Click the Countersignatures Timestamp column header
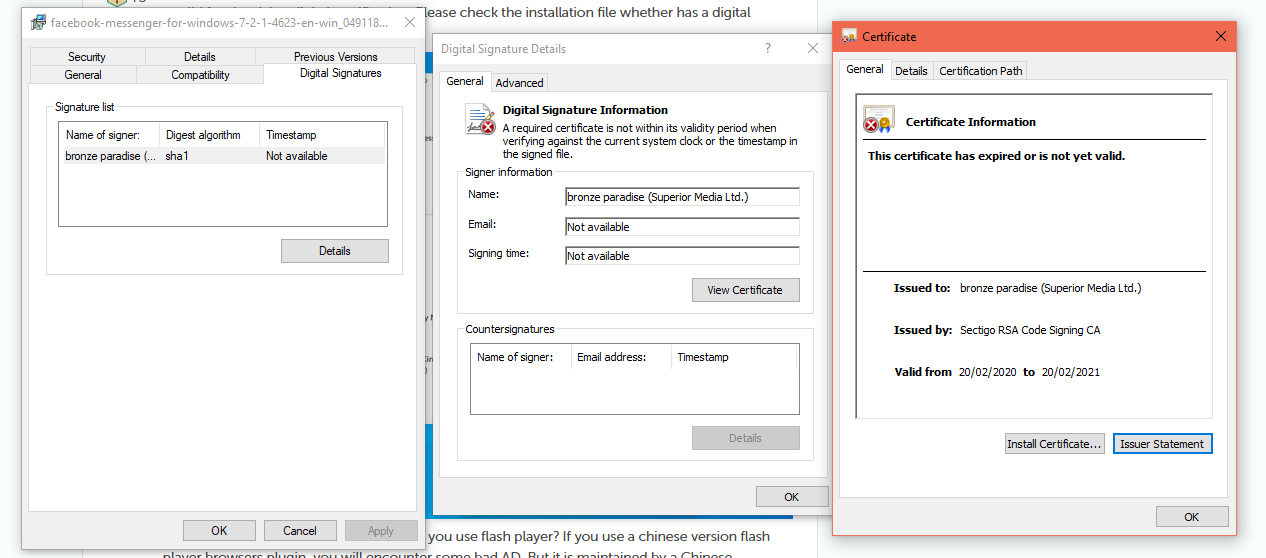 (734, 357)
